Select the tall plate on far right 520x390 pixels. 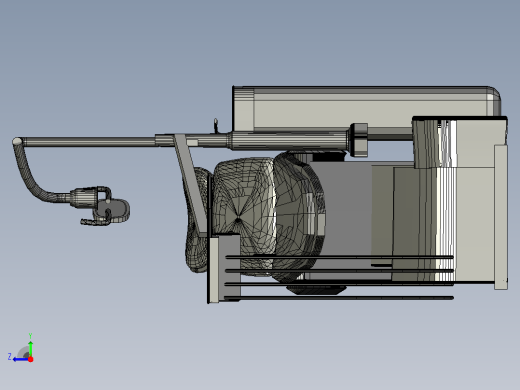click(x=501, y=217)
